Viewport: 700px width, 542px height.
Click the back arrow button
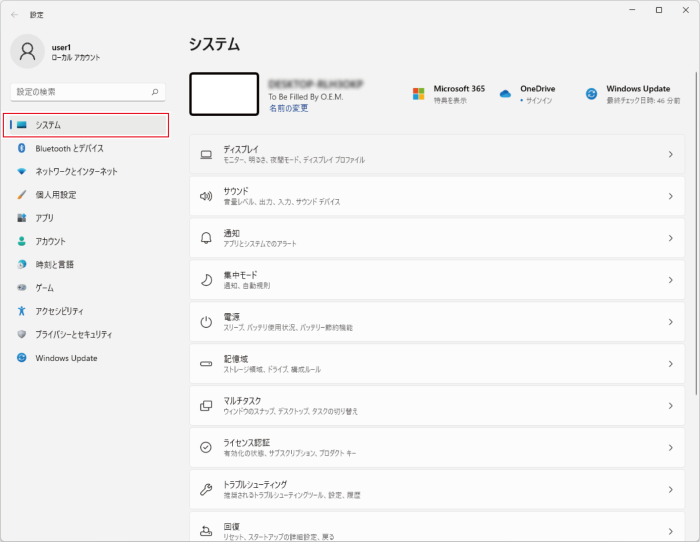point(14,15)
